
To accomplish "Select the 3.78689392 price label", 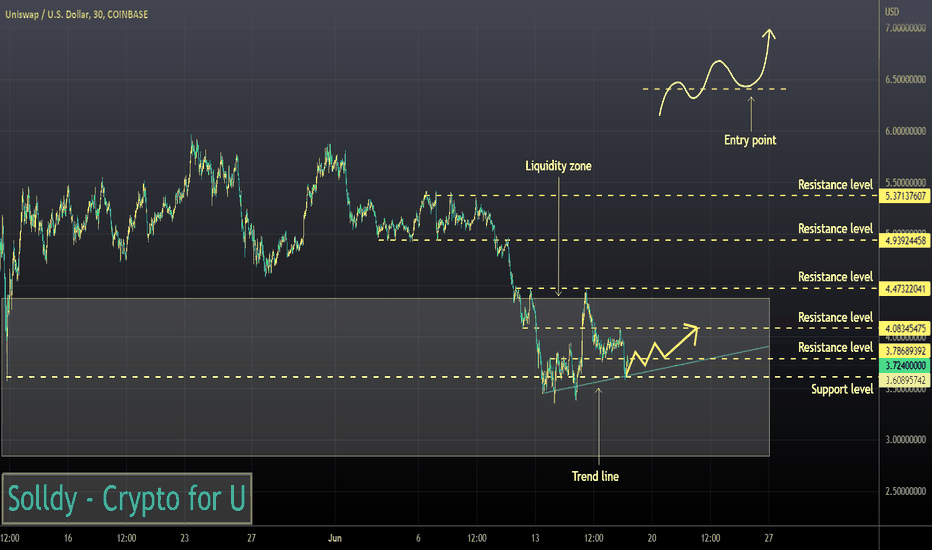I will (905, 351).
